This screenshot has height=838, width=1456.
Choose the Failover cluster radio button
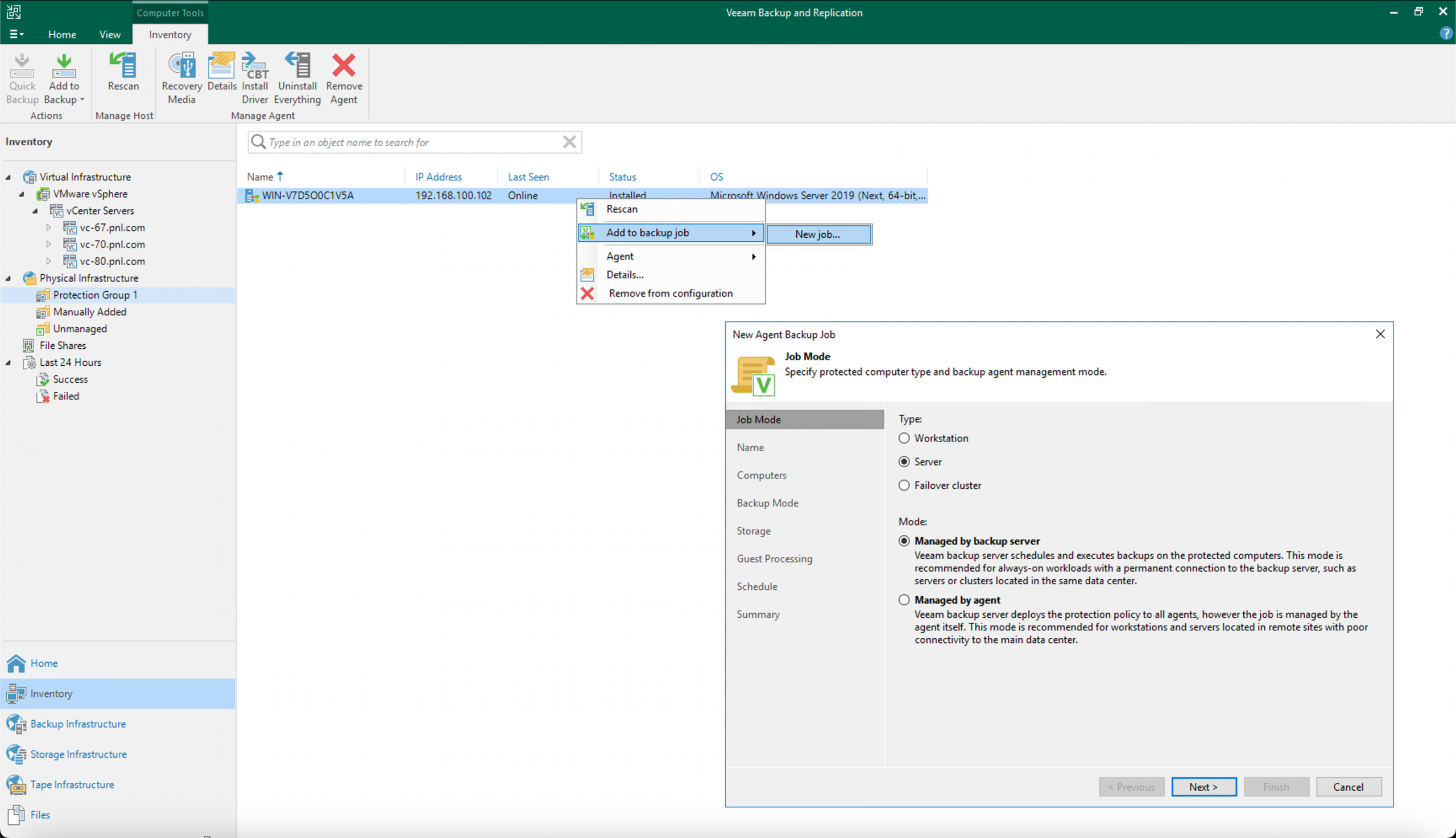point(904,485)
